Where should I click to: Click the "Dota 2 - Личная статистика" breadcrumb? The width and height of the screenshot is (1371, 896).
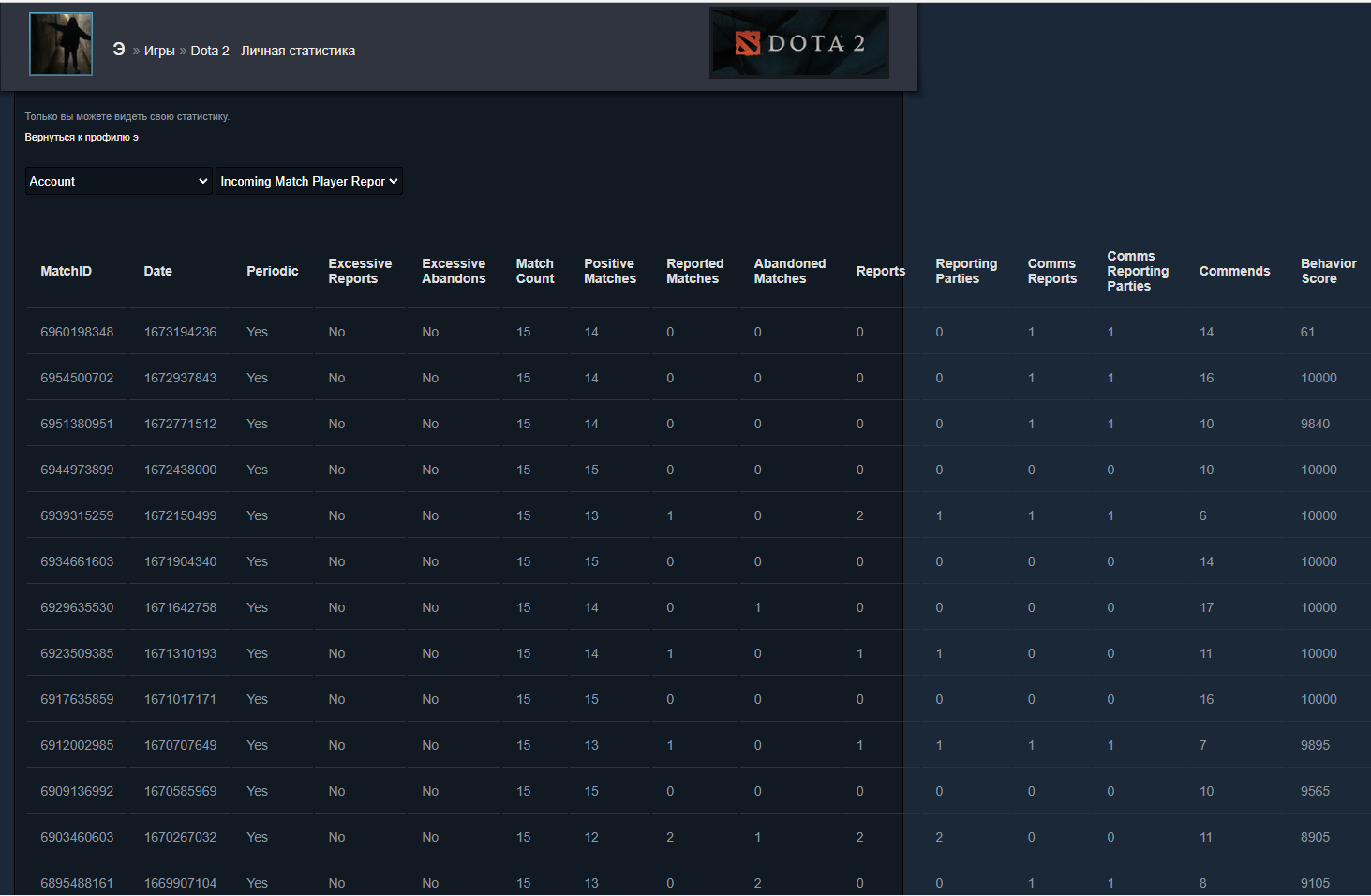click(x=272, y=51)
